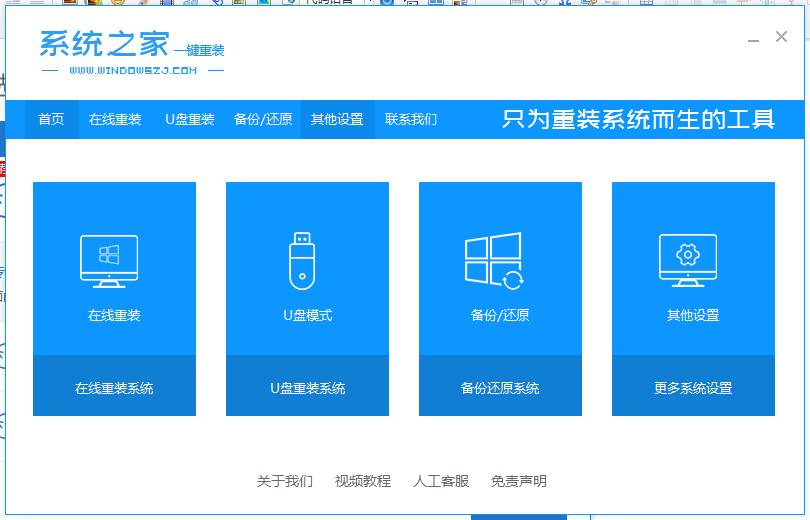Close the 系统之家 window

click(x=781, y=37)
